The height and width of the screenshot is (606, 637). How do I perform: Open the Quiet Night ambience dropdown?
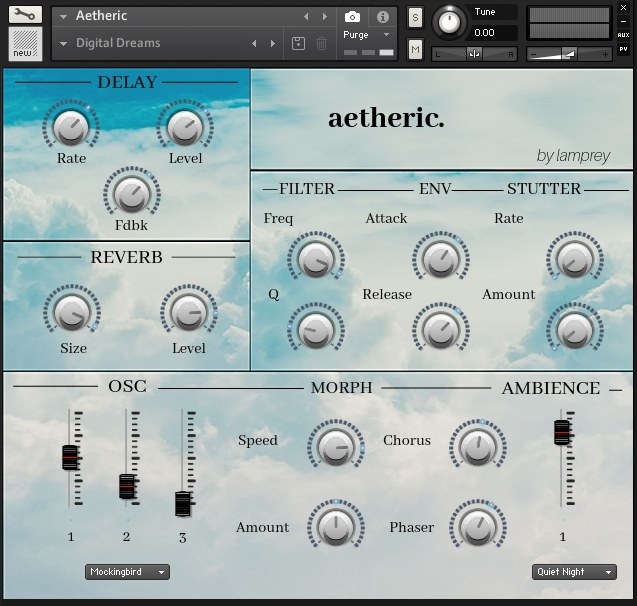574,572
